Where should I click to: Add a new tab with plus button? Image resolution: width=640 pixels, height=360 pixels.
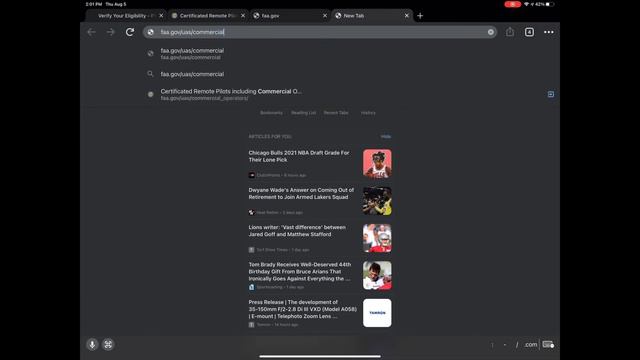[420, 16]
